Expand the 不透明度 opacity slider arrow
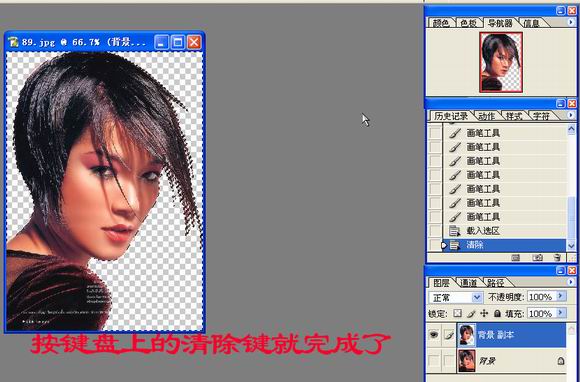The image size is (580, 382). click(x=561, y=296)
